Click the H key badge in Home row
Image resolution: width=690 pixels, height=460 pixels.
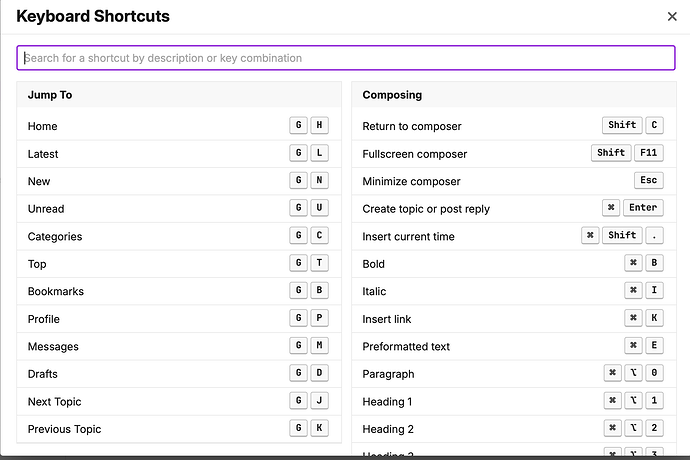[x=319, y=126]
